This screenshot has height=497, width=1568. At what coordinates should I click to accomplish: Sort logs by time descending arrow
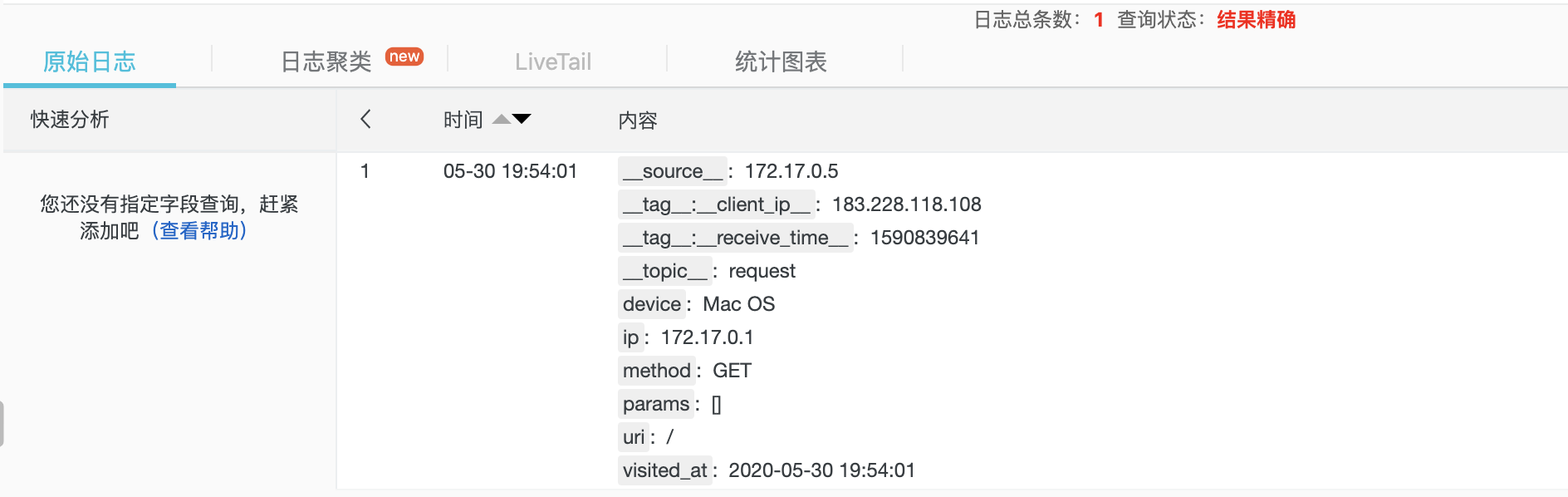click(522, 119)
